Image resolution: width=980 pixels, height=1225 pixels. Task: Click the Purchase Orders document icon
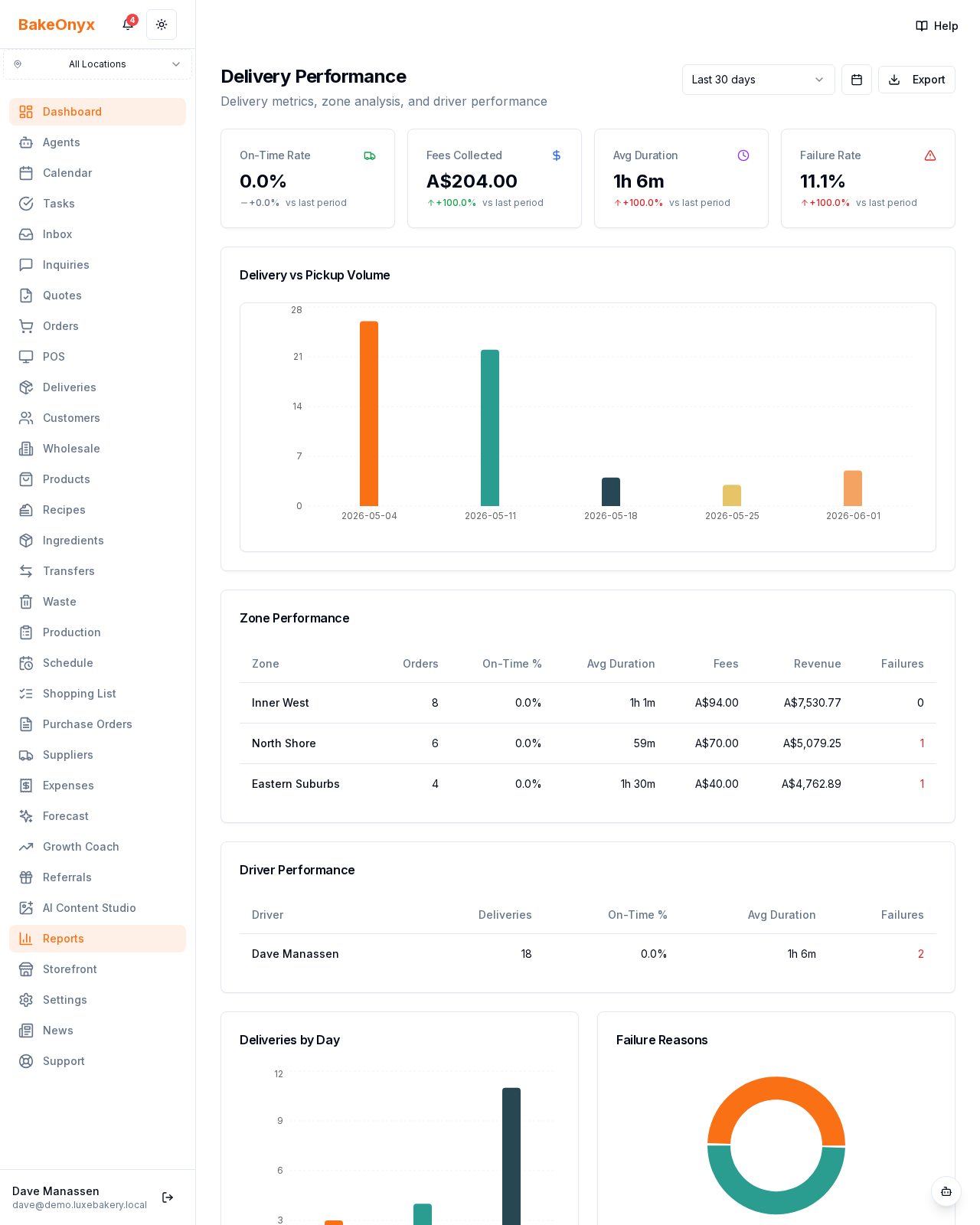click(26, 724)
